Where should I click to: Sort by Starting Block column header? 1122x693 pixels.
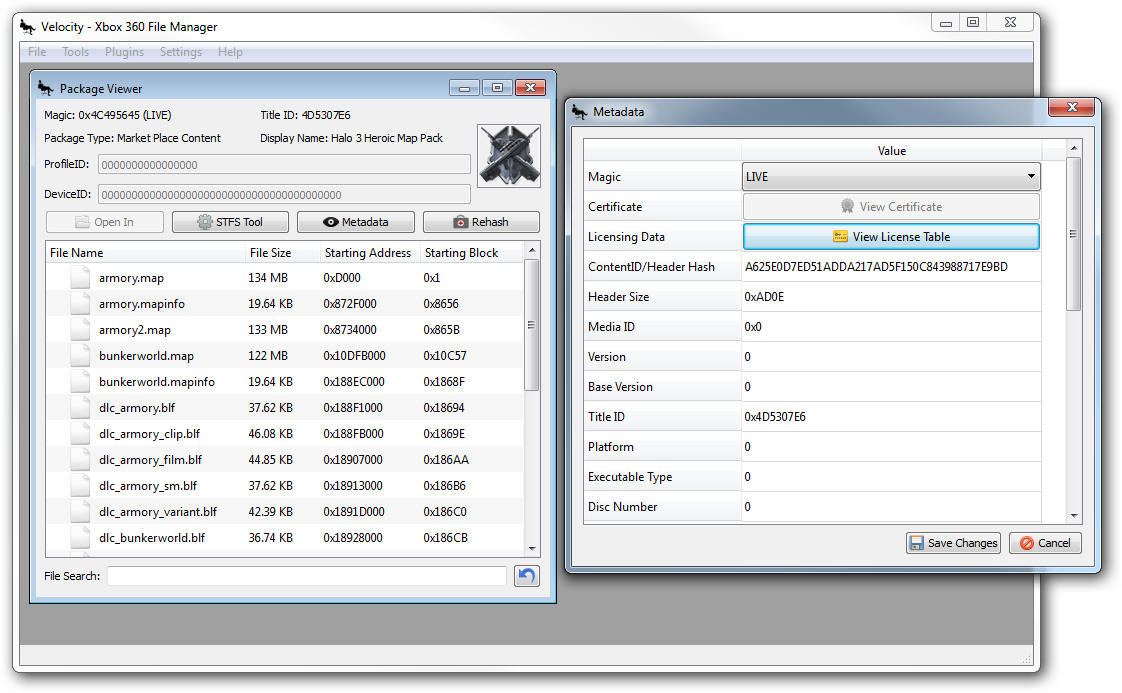click(472, 253)
